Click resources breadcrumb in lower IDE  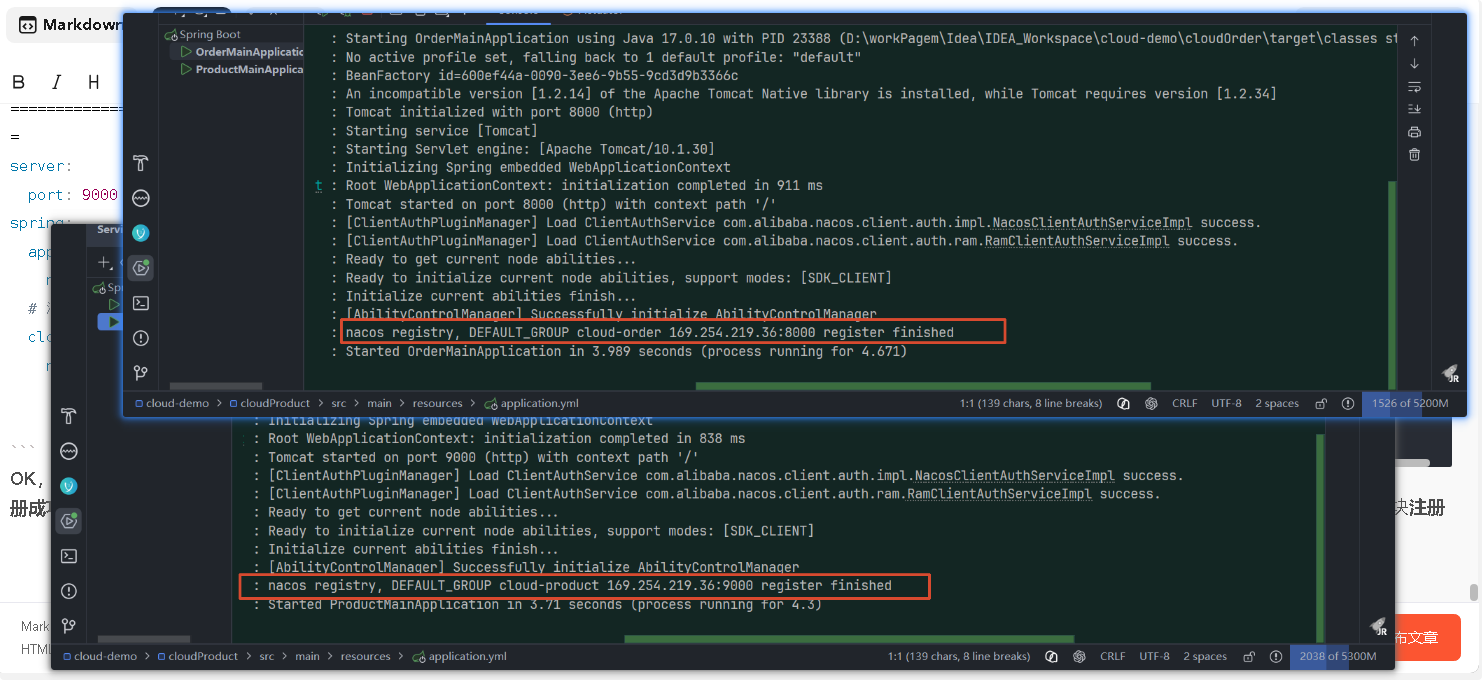[x=365, y=657]
